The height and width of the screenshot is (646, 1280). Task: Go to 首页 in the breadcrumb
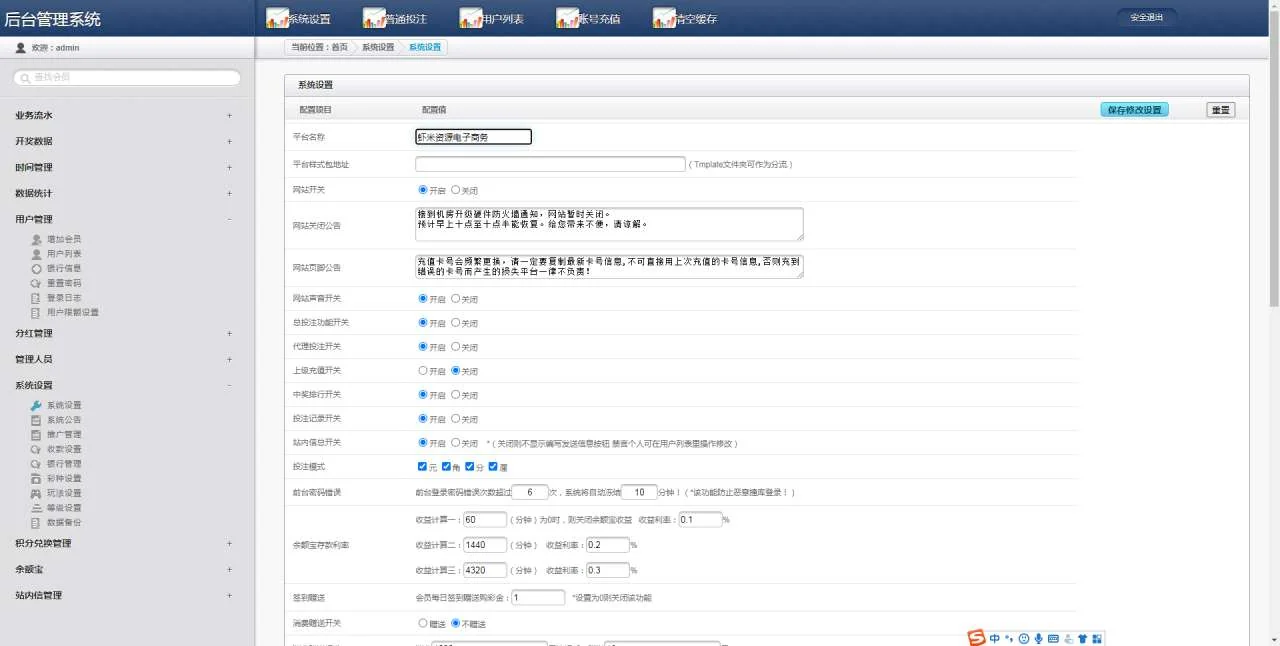point(340,47)
